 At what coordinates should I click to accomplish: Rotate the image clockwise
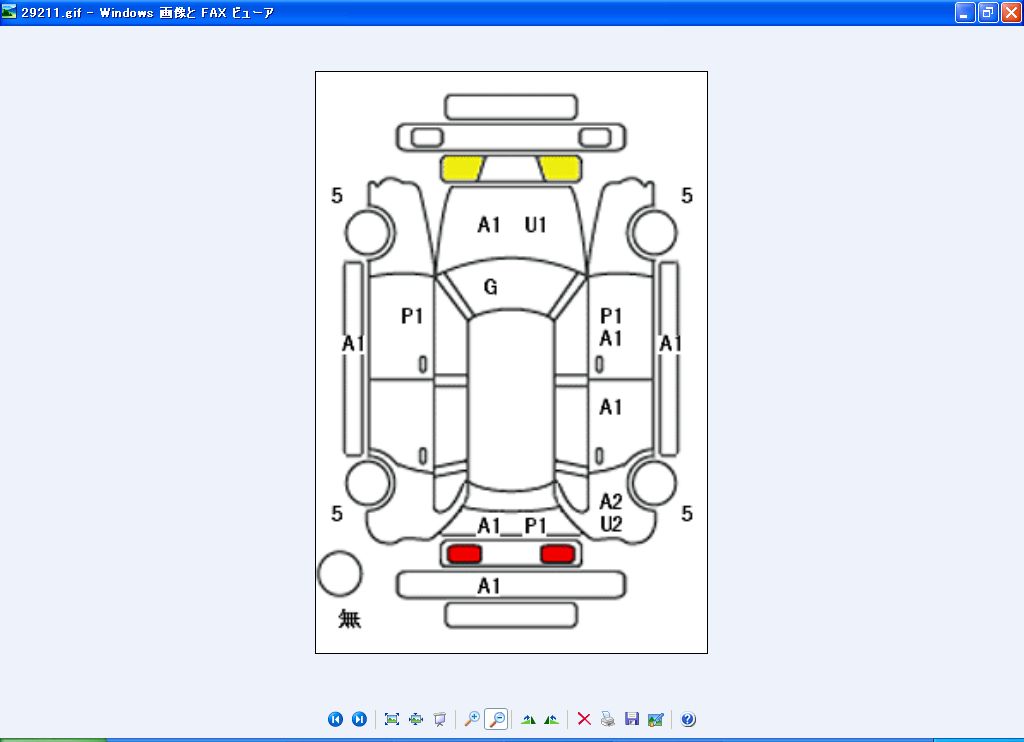click(x=528, y=719)
